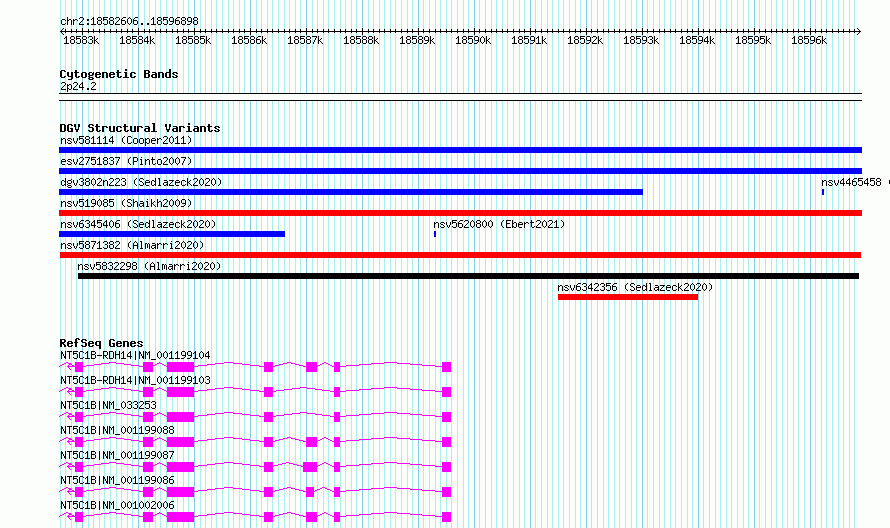Click the 18587k scale label

coord(305,40)
